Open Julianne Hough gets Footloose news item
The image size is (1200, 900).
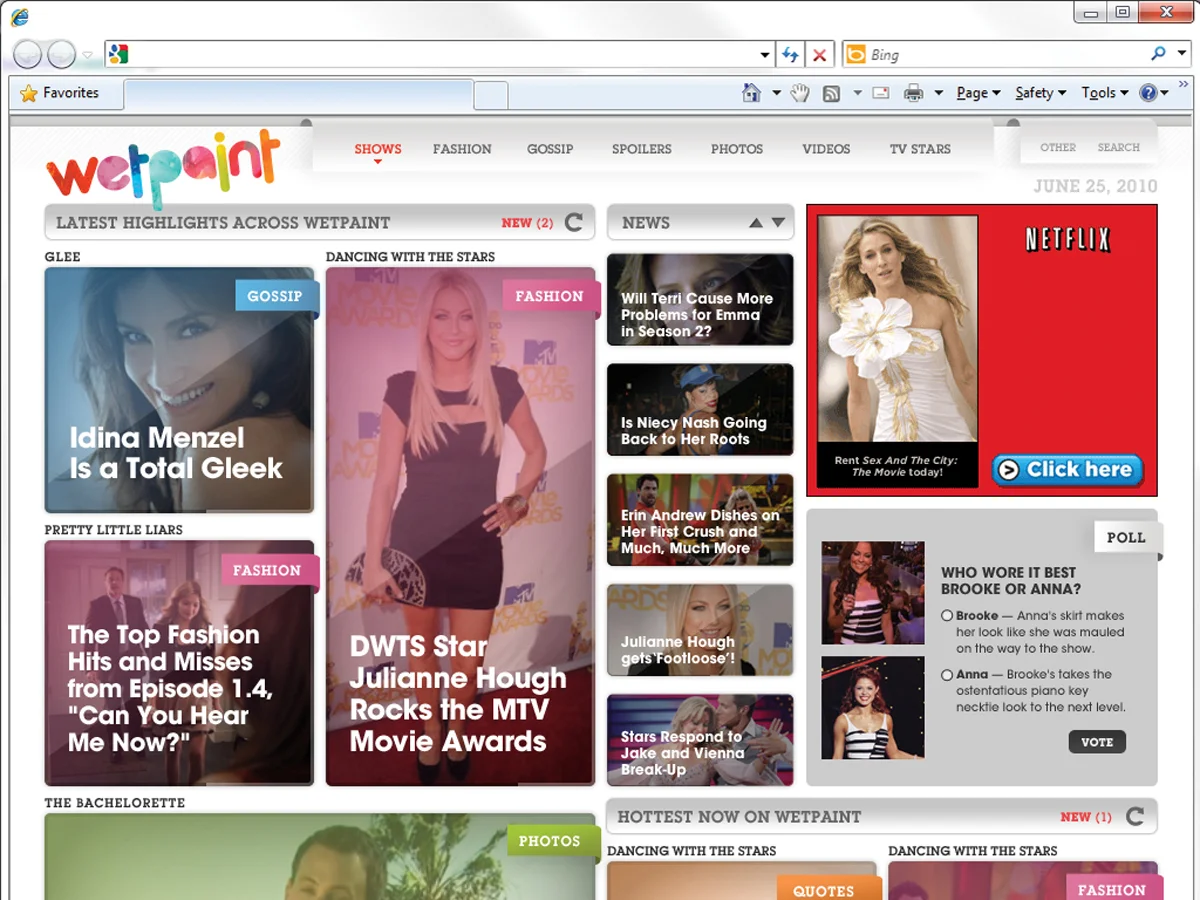pos(700,630)
